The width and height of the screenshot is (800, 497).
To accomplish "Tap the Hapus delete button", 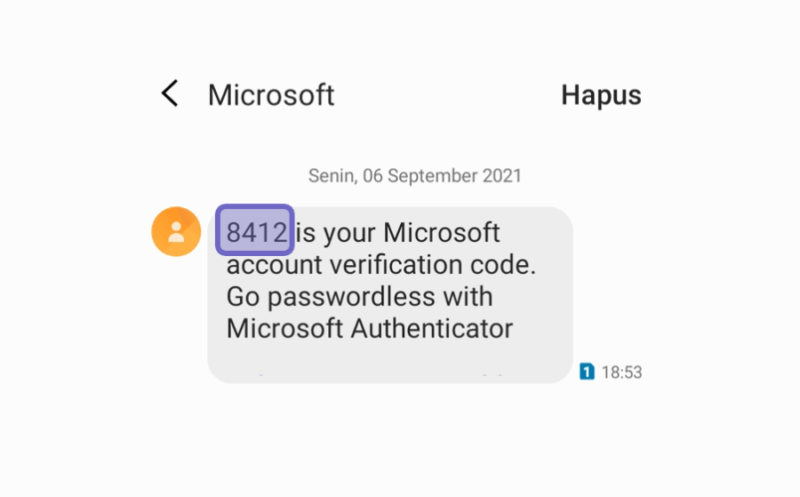I will coord(601,95).
